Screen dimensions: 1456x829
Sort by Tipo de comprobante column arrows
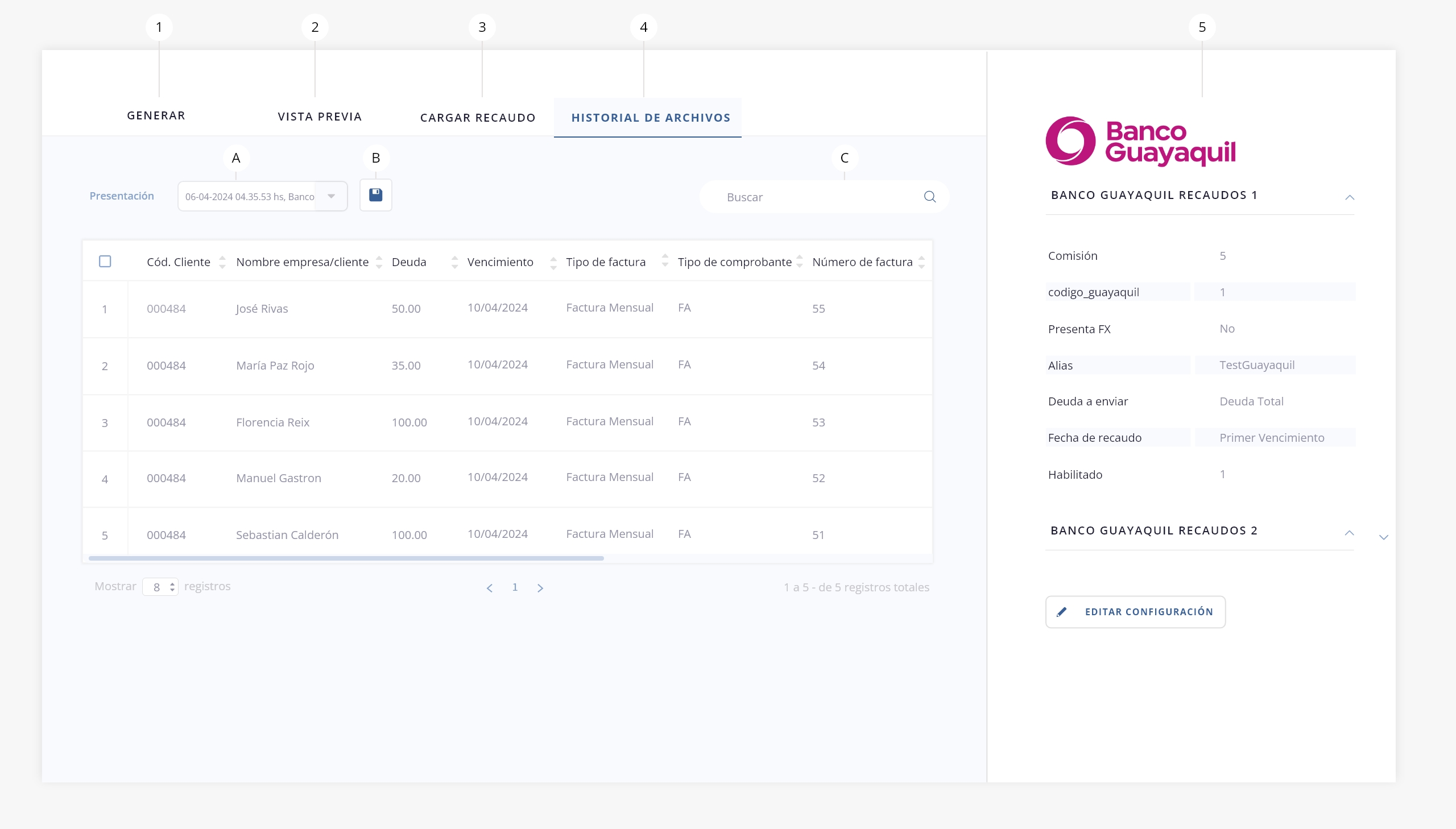[x=800, y=262]
